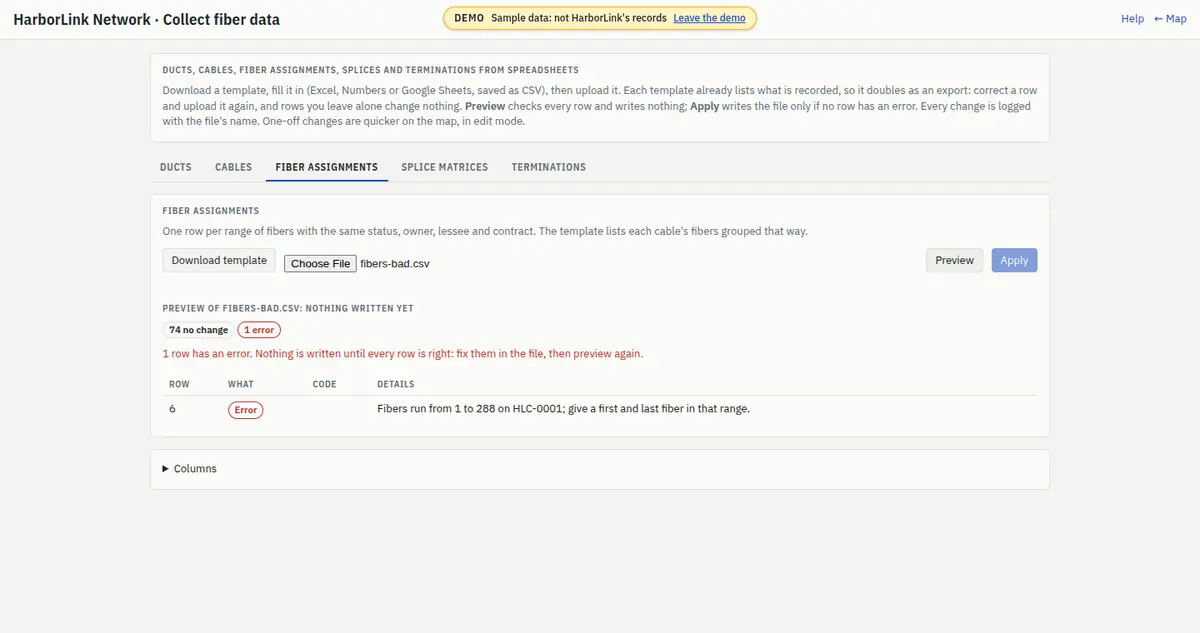Click the WHAT column header

pos(241,384)
